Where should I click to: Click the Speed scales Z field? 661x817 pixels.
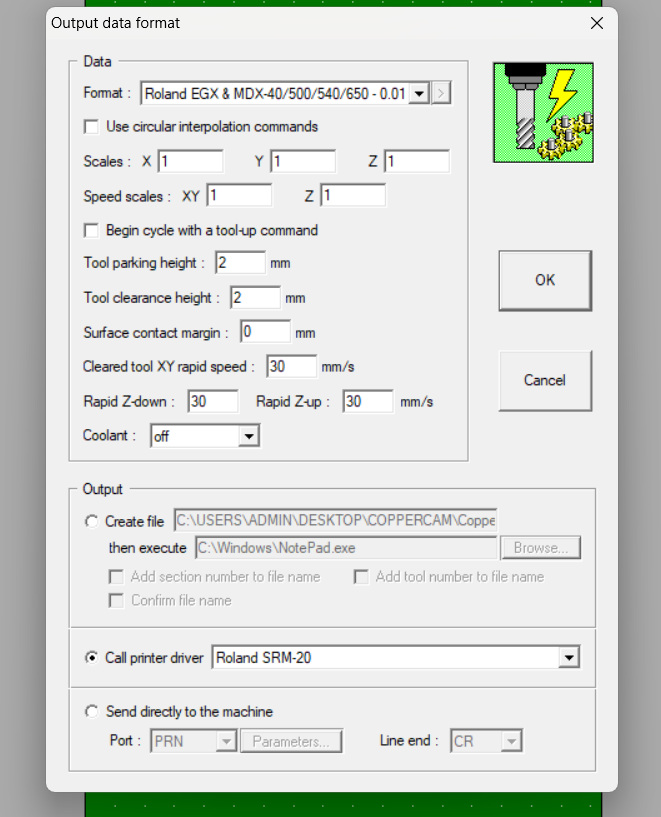point(353,195)
